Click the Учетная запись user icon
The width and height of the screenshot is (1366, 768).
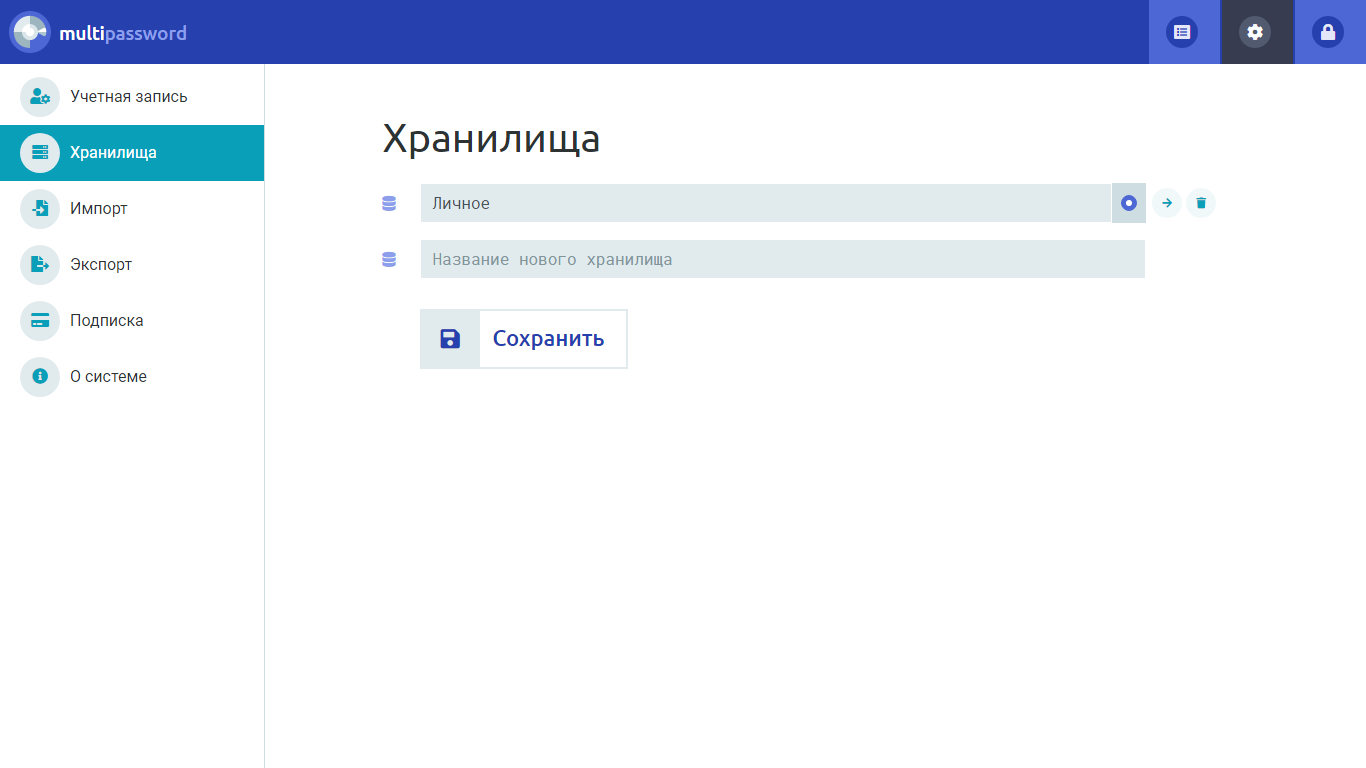[x=40, y=97]
